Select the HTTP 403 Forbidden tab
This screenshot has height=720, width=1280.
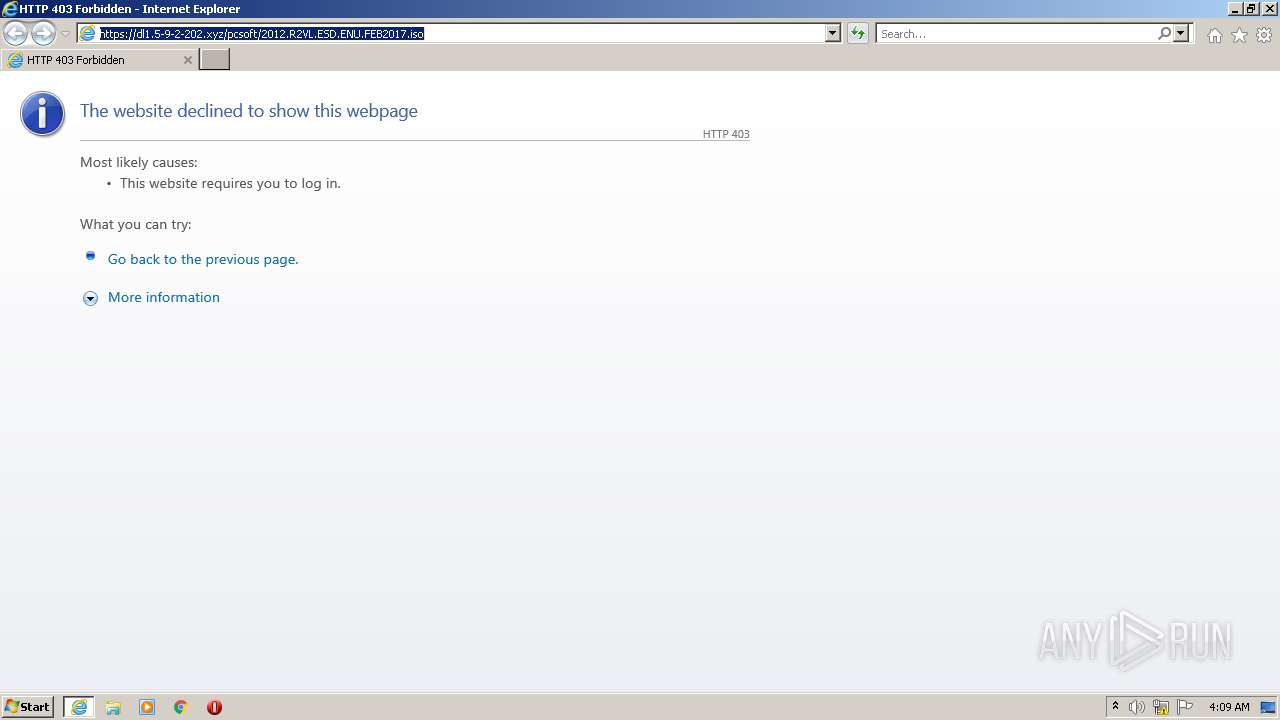100,60
